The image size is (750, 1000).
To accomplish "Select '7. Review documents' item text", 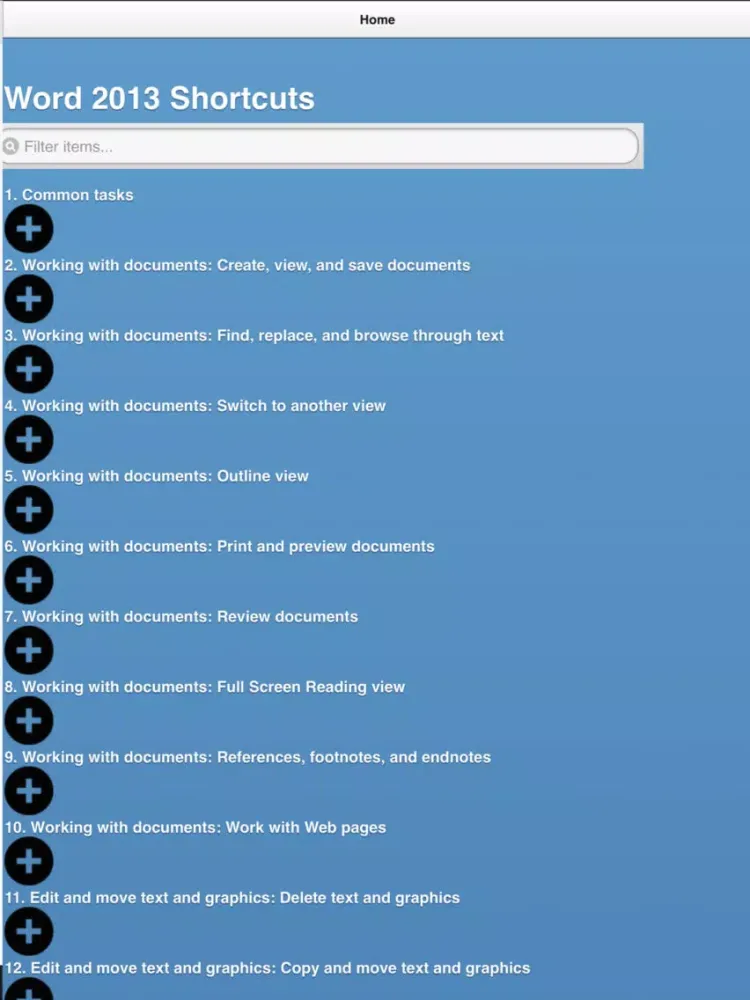I will click(x=181, y=617).
